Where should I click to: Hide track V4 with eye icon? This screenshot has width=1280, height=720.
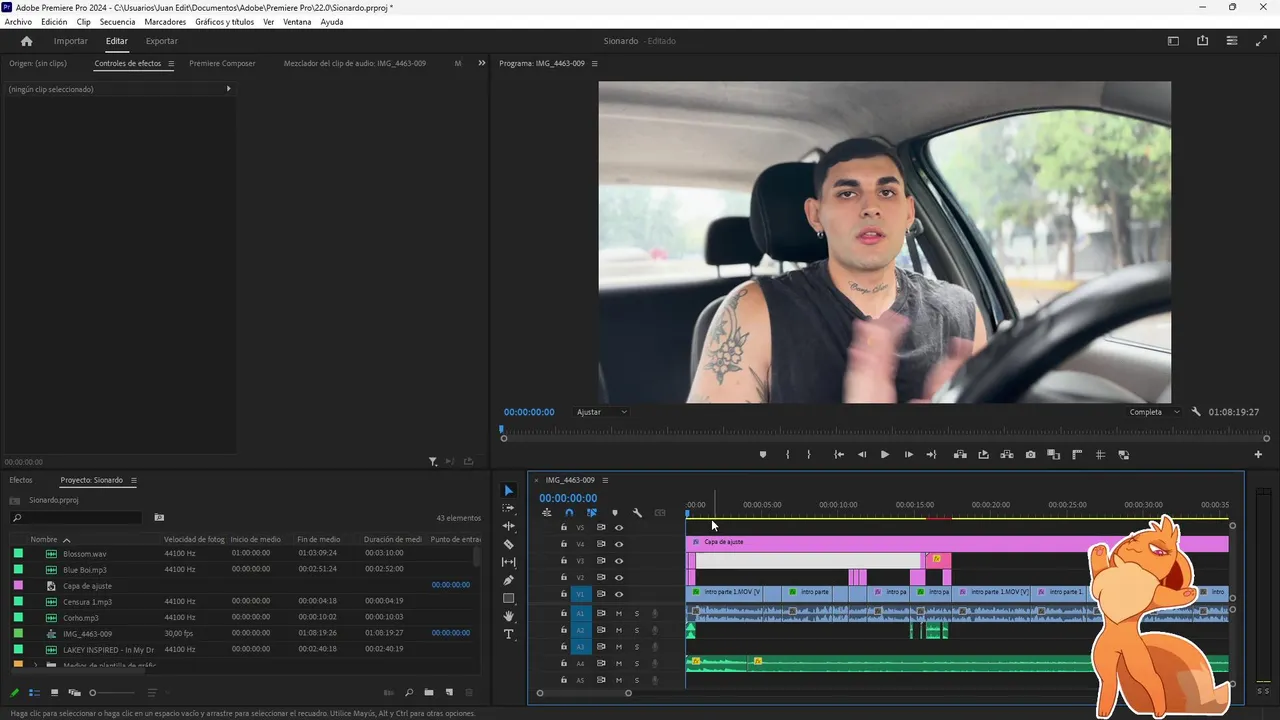click(x=619, y=544)
